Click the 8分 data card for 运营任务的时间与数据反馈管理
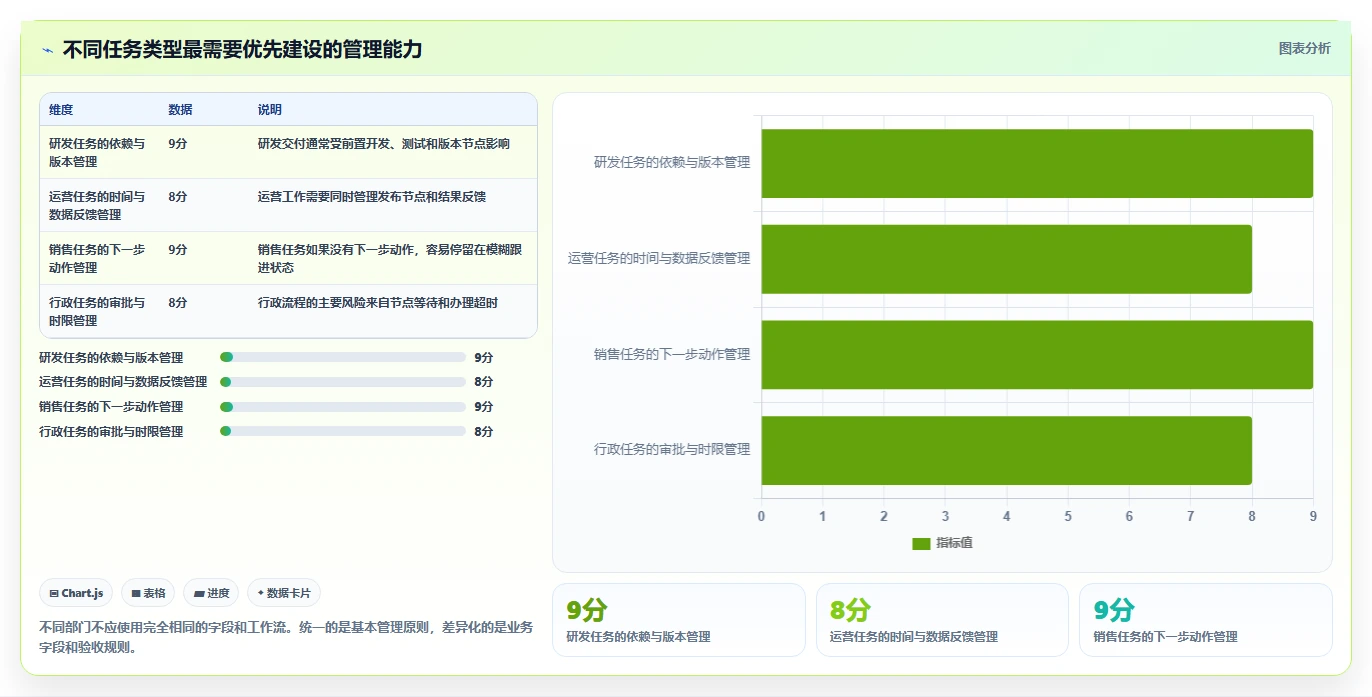The height and width of the screenshot is (697, 1372). click(x=942, y=620)
